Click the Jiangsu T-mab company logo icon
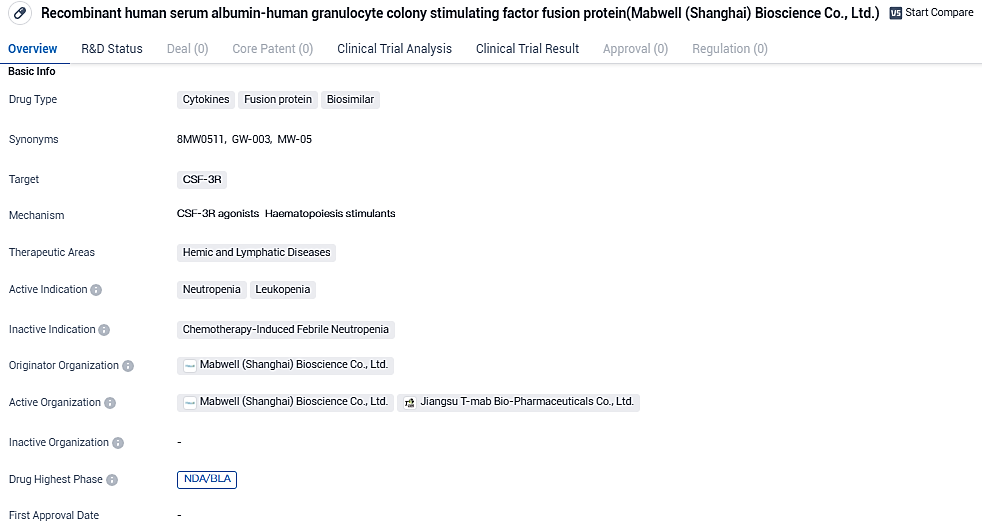982x525 pixels. [x=409, y=403]
